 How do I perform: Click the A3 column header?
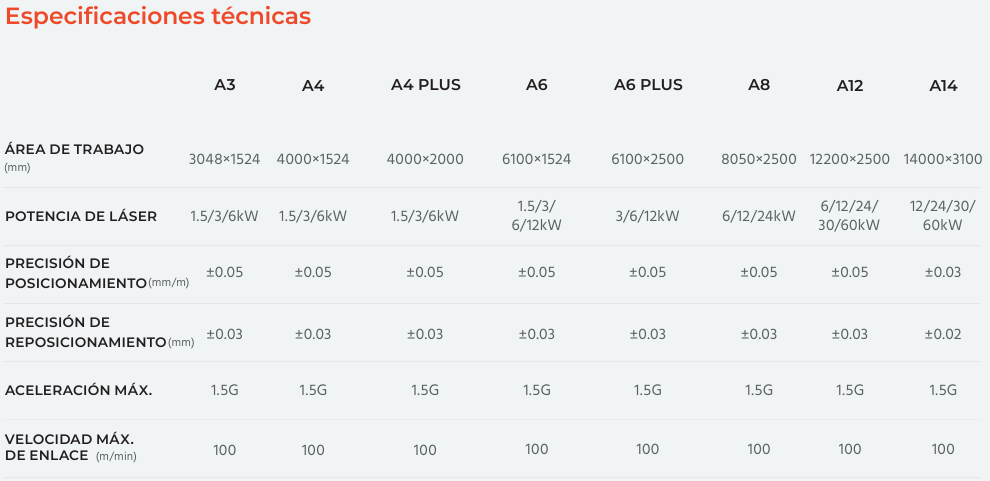(224, 85)
